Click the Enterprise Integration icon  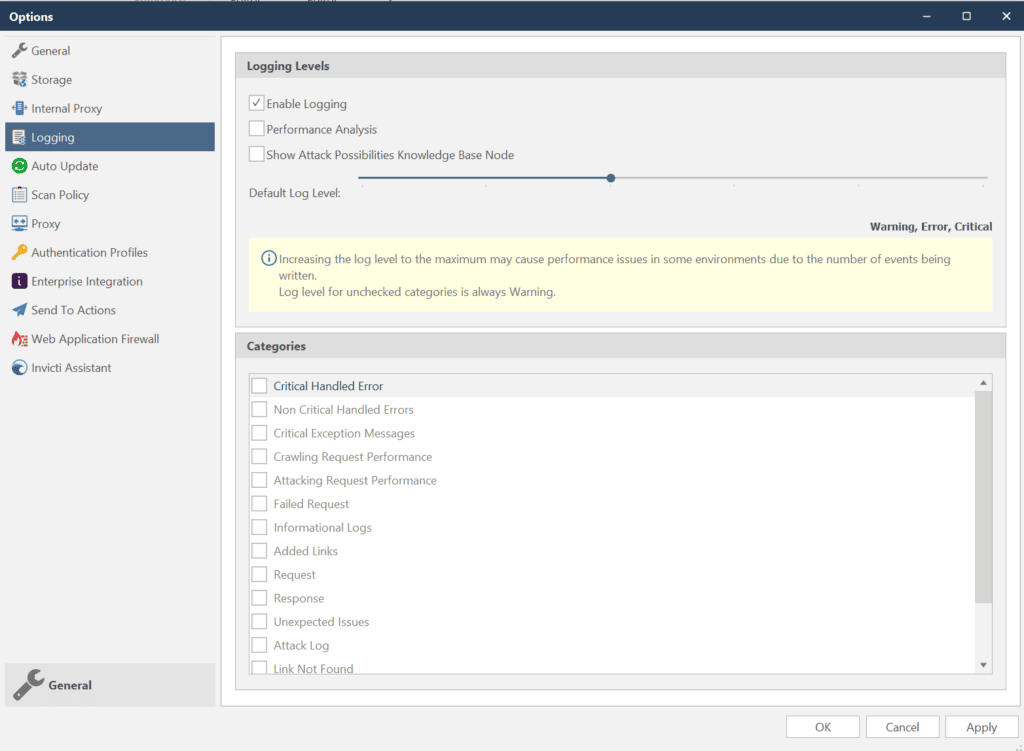click(x=22, y=281)
